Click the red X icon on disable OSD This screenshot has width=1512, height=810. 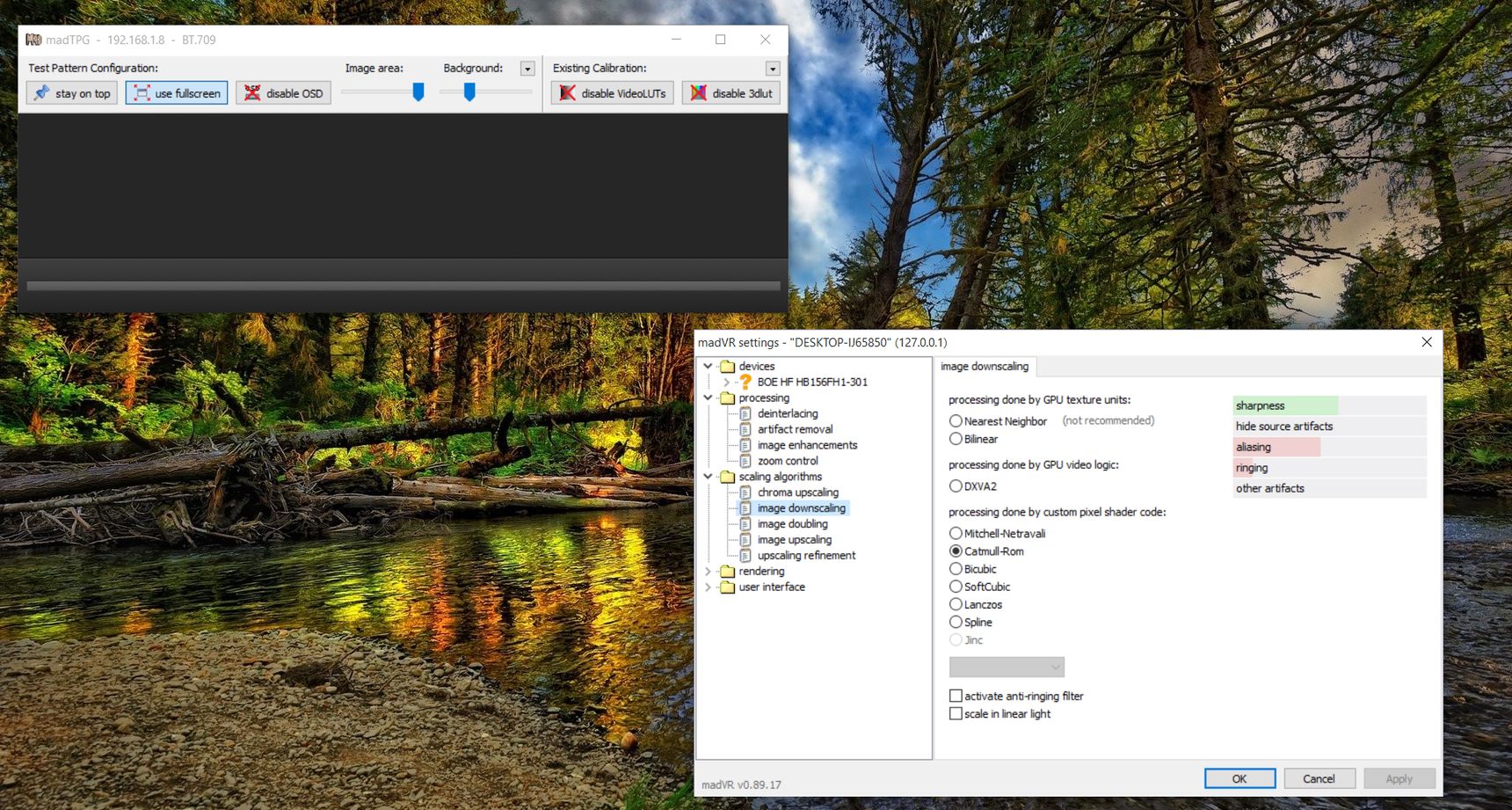252,93
